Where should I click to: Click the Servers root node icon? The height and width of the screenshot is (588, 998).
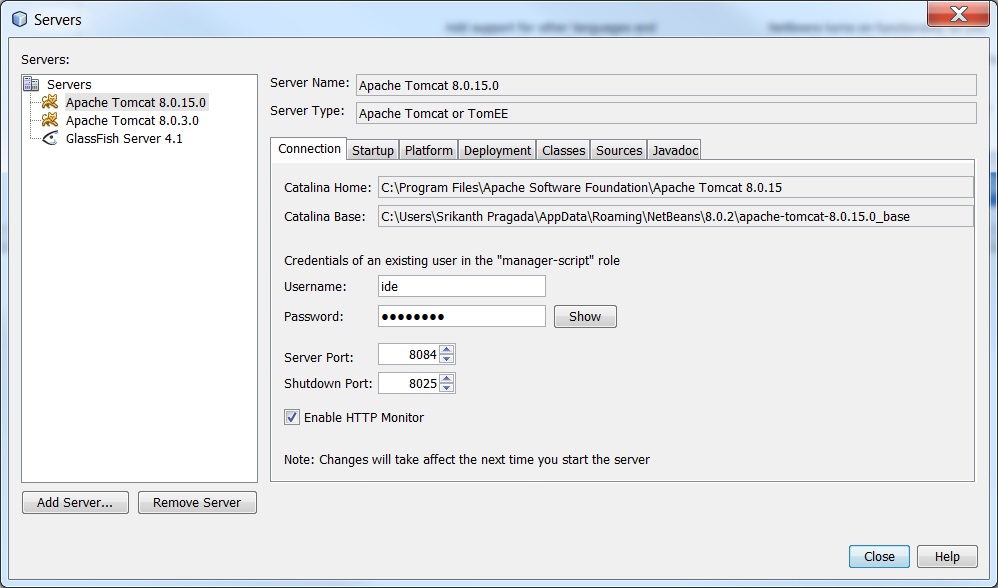coord(31,84)
